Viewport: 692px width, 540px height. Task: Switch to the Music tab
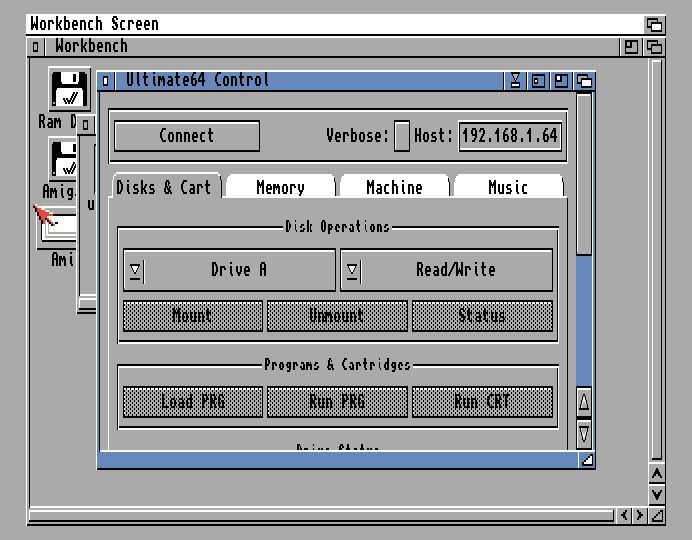508,187
